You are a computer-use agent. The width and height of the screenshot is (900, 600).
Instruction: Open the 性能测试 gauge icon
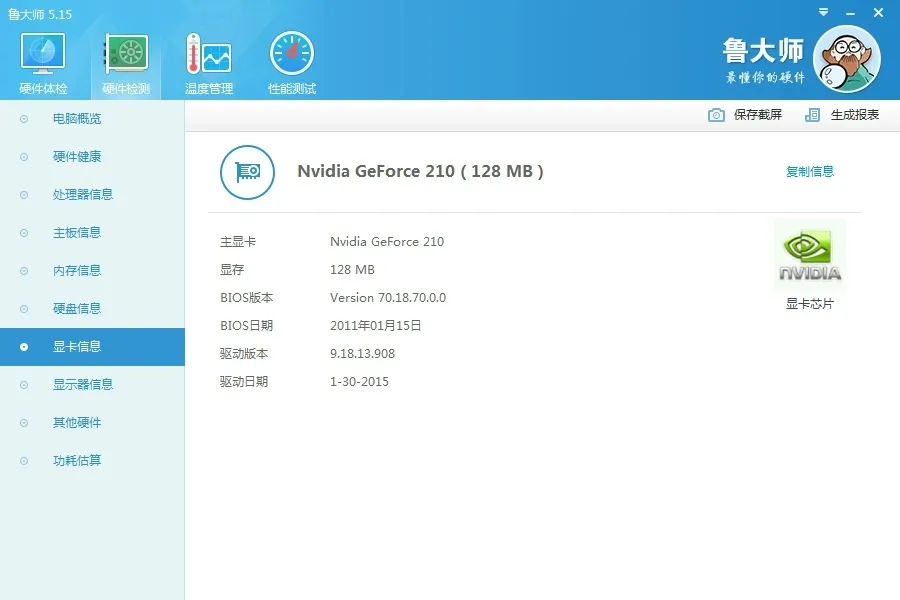click(292, 53)
